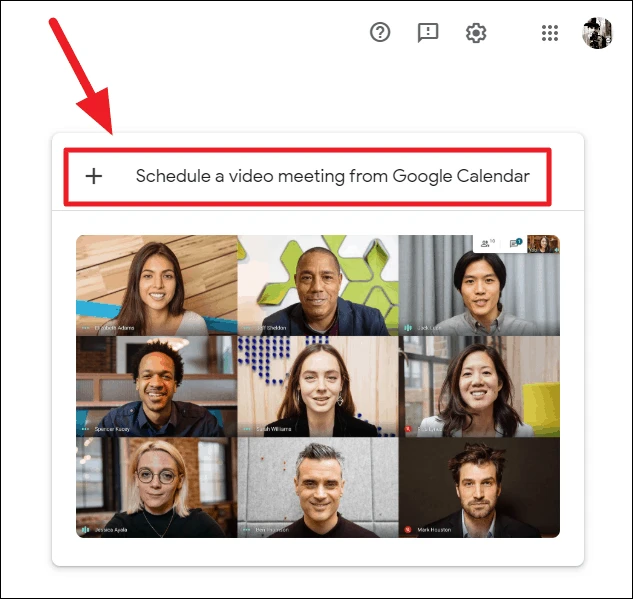Open Settings via the gear icon
This screenshot has width=633, height=599.
pos(476,33)
